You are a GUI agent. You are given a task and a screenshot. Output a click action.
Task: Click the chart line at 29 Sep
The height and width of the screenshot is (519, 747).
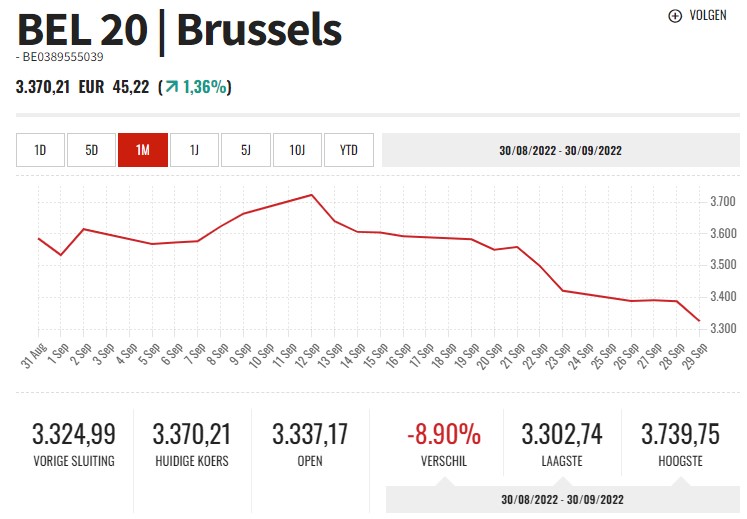pos(699,321)
